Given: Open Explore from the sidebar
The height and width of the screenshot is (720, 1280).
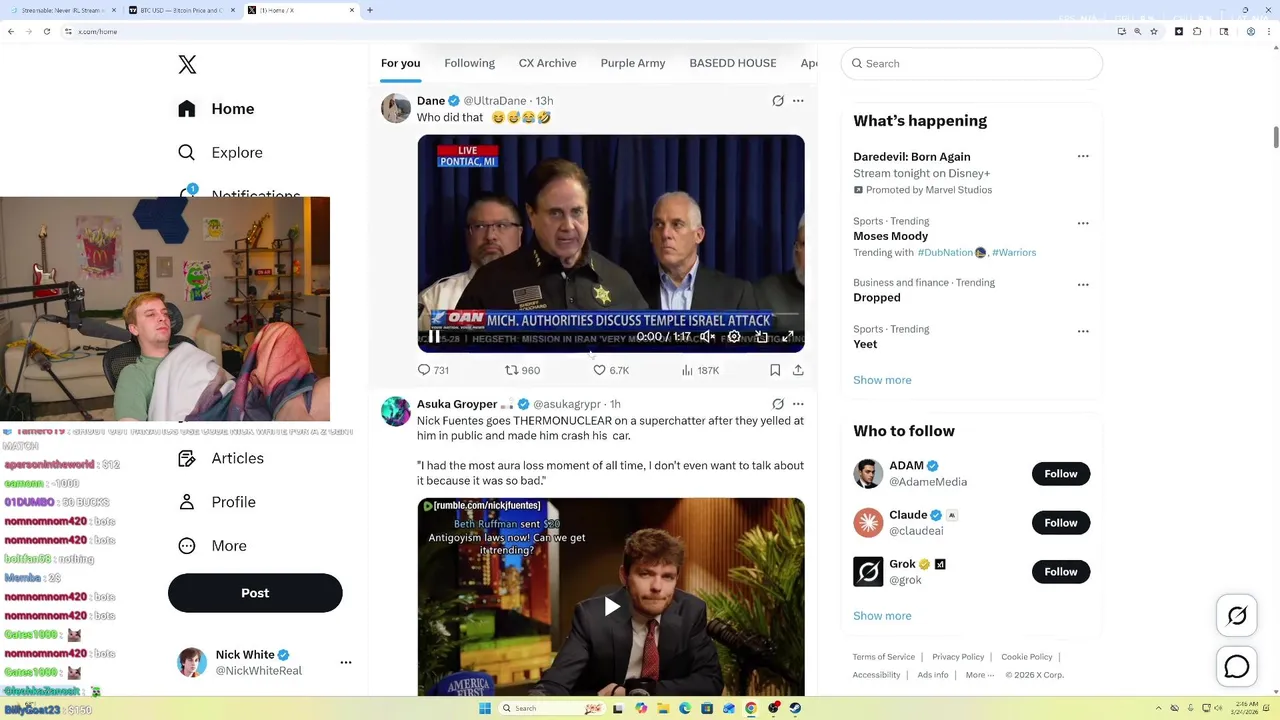Looking at the screenshot, I should pyautogui.click(x=220, y=153).
